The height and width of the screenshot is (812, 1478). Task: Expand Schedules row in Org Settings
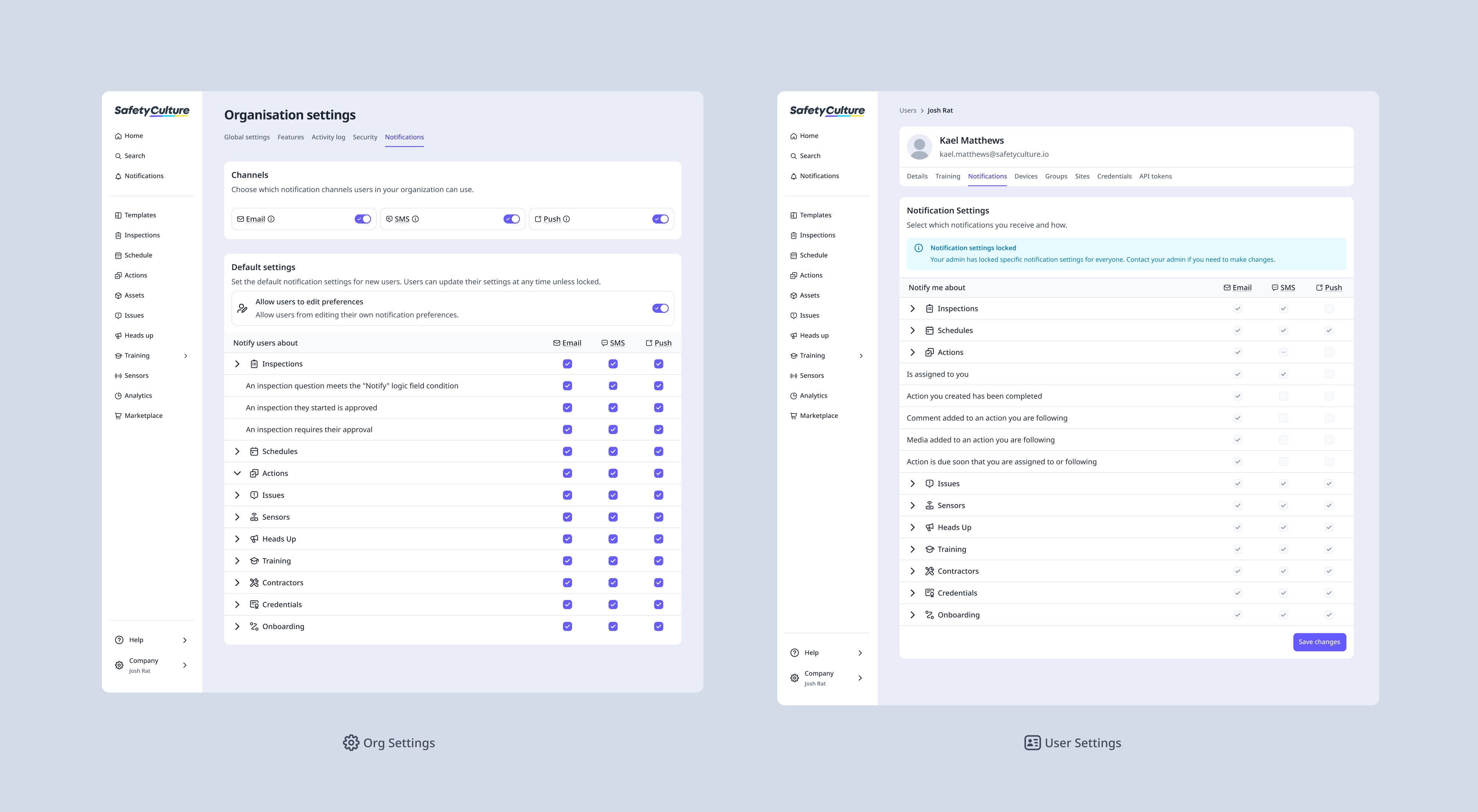237,451
